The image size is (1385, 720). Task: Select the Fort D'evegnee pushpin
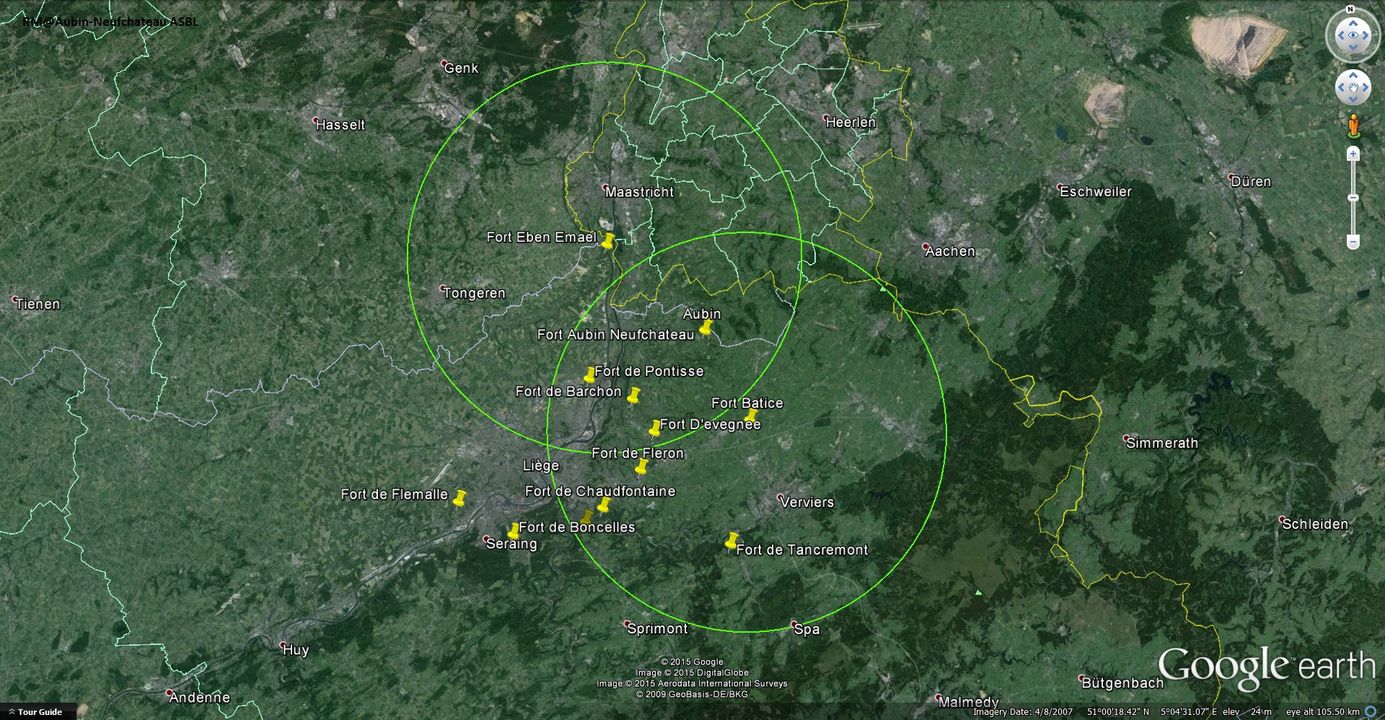coord(655,427)
